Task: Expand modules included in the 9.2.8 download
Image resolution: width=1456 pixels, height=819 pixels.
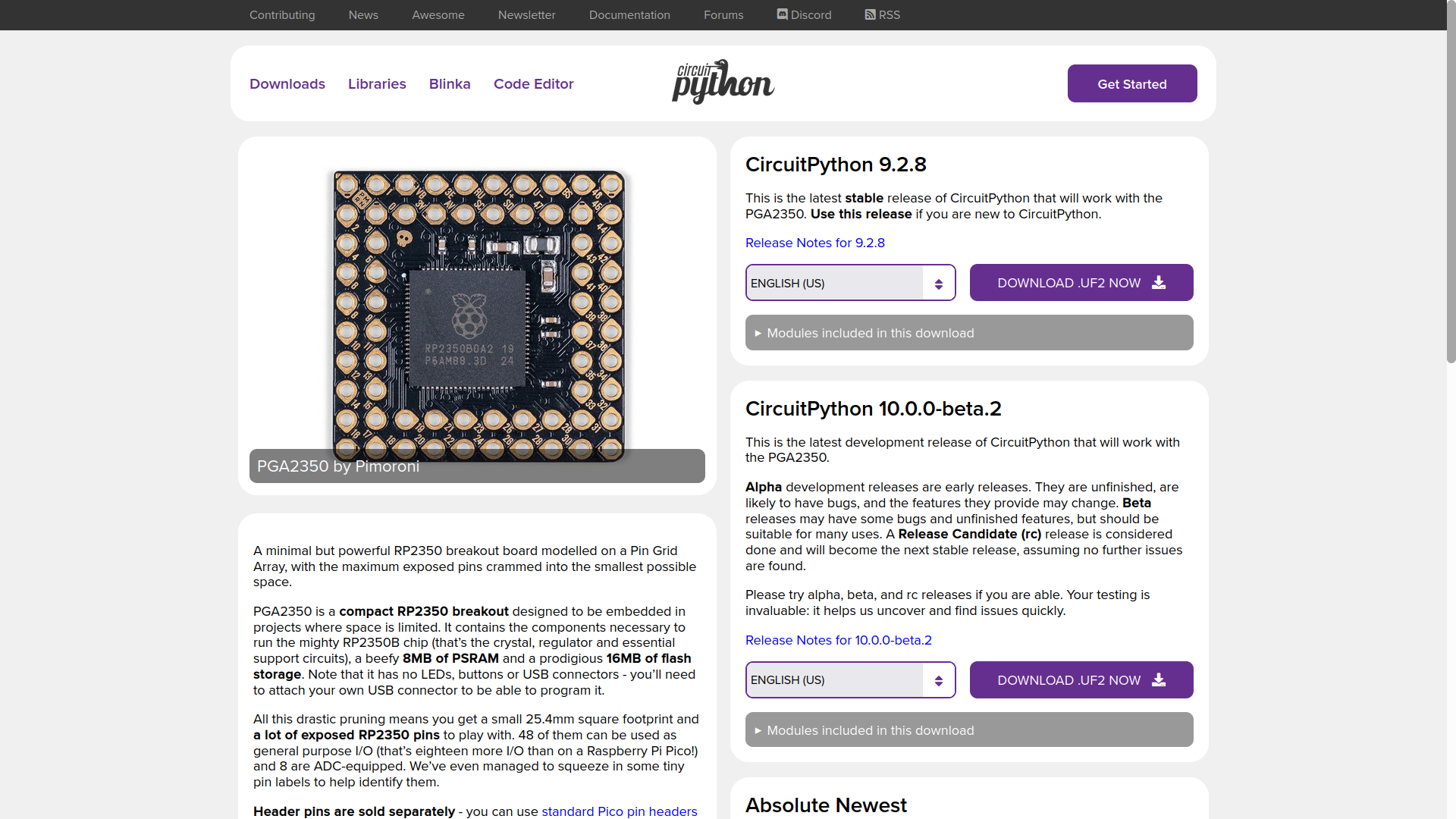Action: (x=969, y=333)
